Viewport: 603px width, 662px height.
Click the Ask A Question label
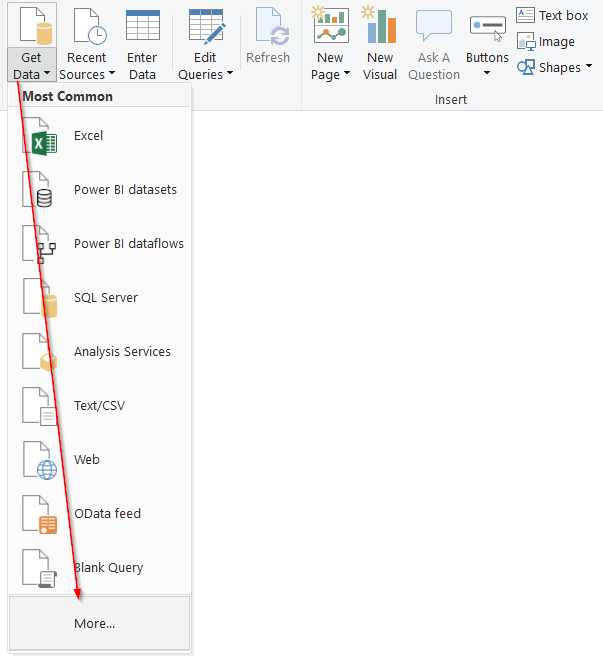(434, 66)
